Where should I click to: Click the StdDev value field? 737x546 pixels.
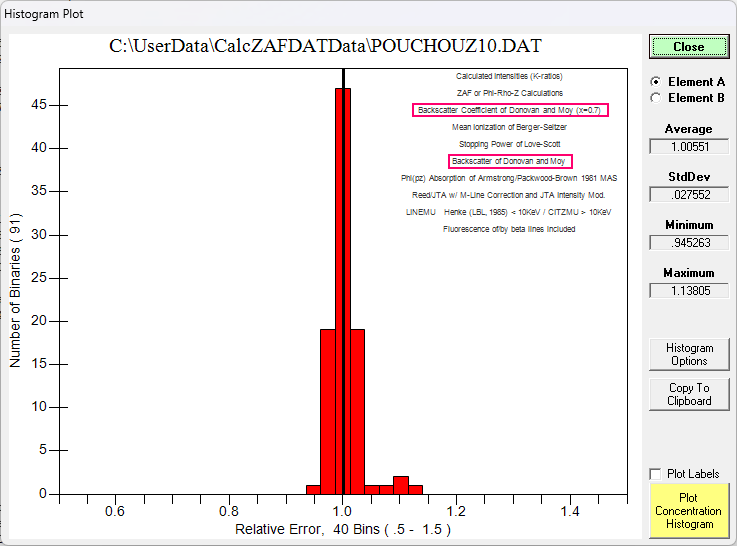coord(689,194)
